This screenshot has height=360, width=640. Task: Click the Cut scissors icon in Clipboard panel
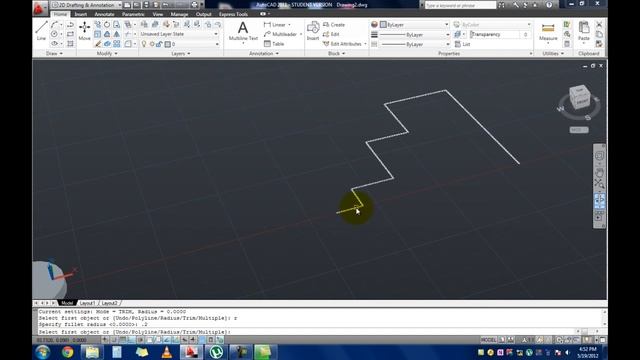click(599, 25)
